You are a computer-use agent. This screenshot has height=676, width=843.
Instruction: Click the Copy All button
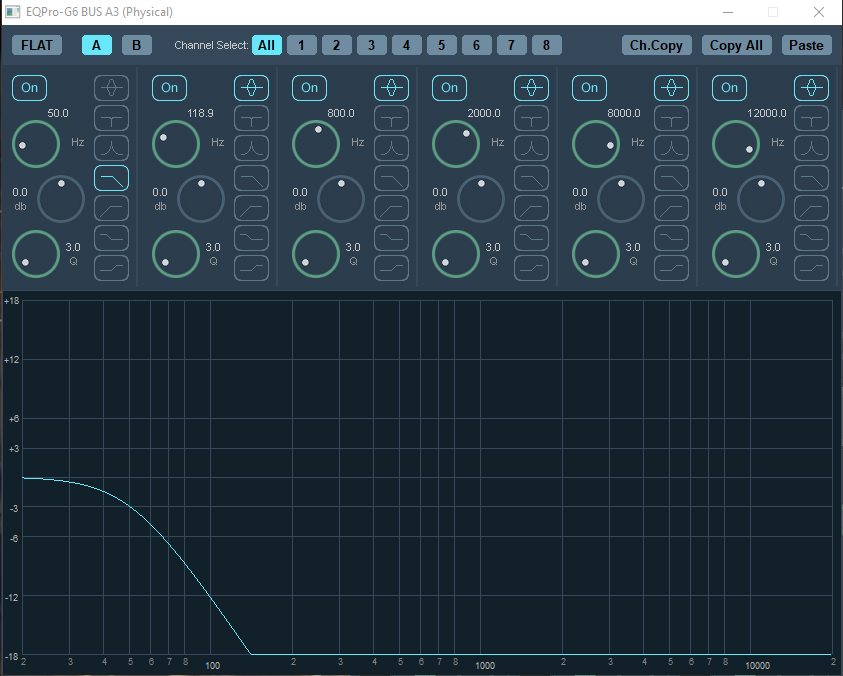click(x=736, y=45)
